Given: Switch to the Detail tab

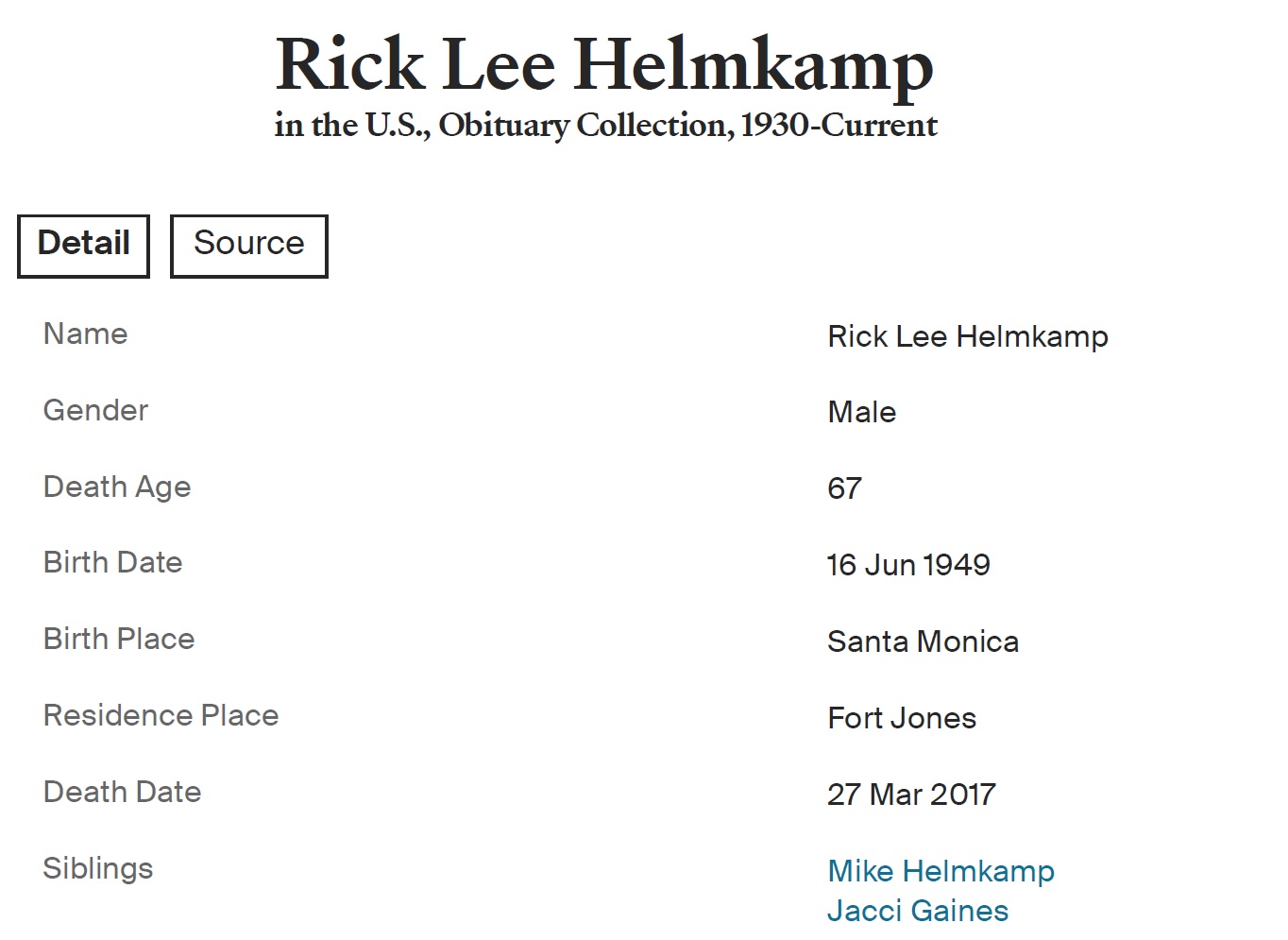Looking at the screenshot, I should click(x=83, y=245).
